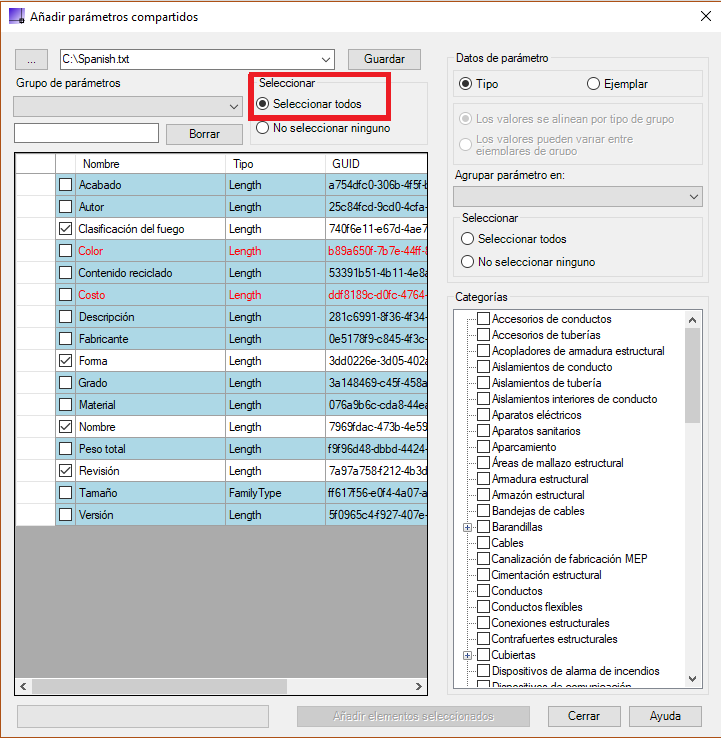Viewport: 721px width, 738px height.
Task: Uncheck the Nombre parameter row checkbox
Action: (65, 426)
